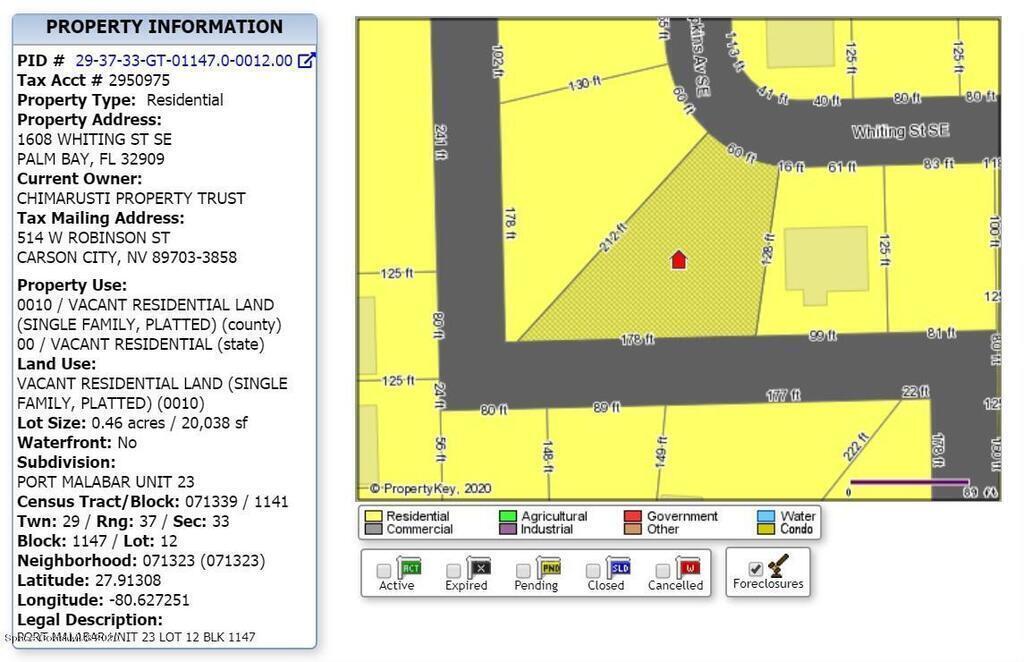
Task: Click the red Cancelled flag icon
Action: (689, 568)
